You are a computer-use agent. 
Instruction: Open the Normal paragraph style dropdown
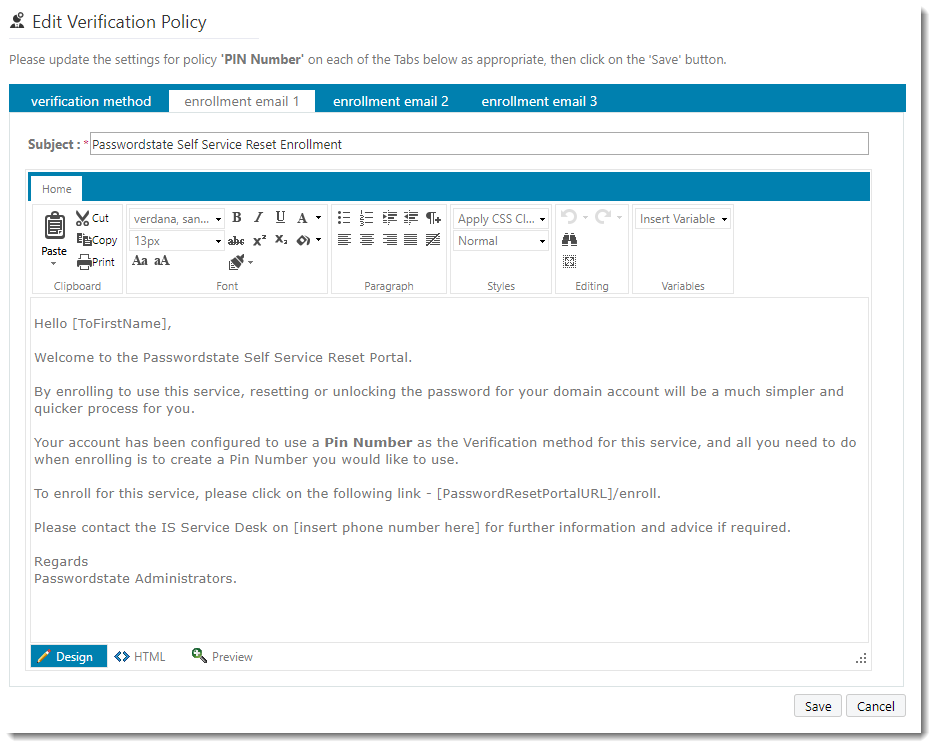coord(501,241)
